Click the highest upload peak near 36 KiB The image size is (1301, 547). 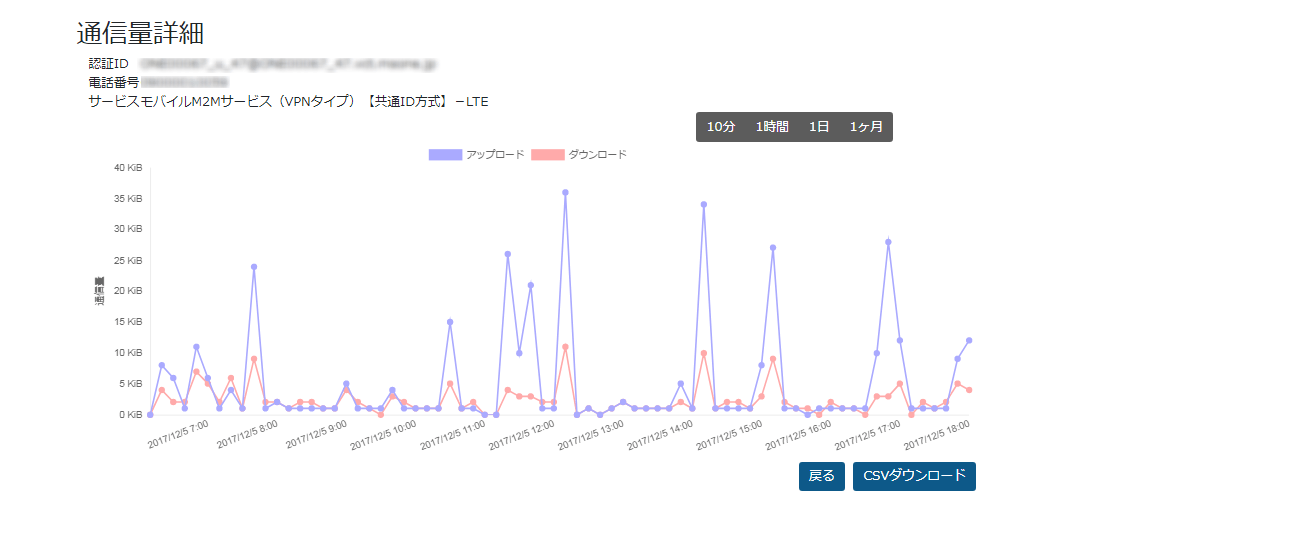[x=565, y=192]
